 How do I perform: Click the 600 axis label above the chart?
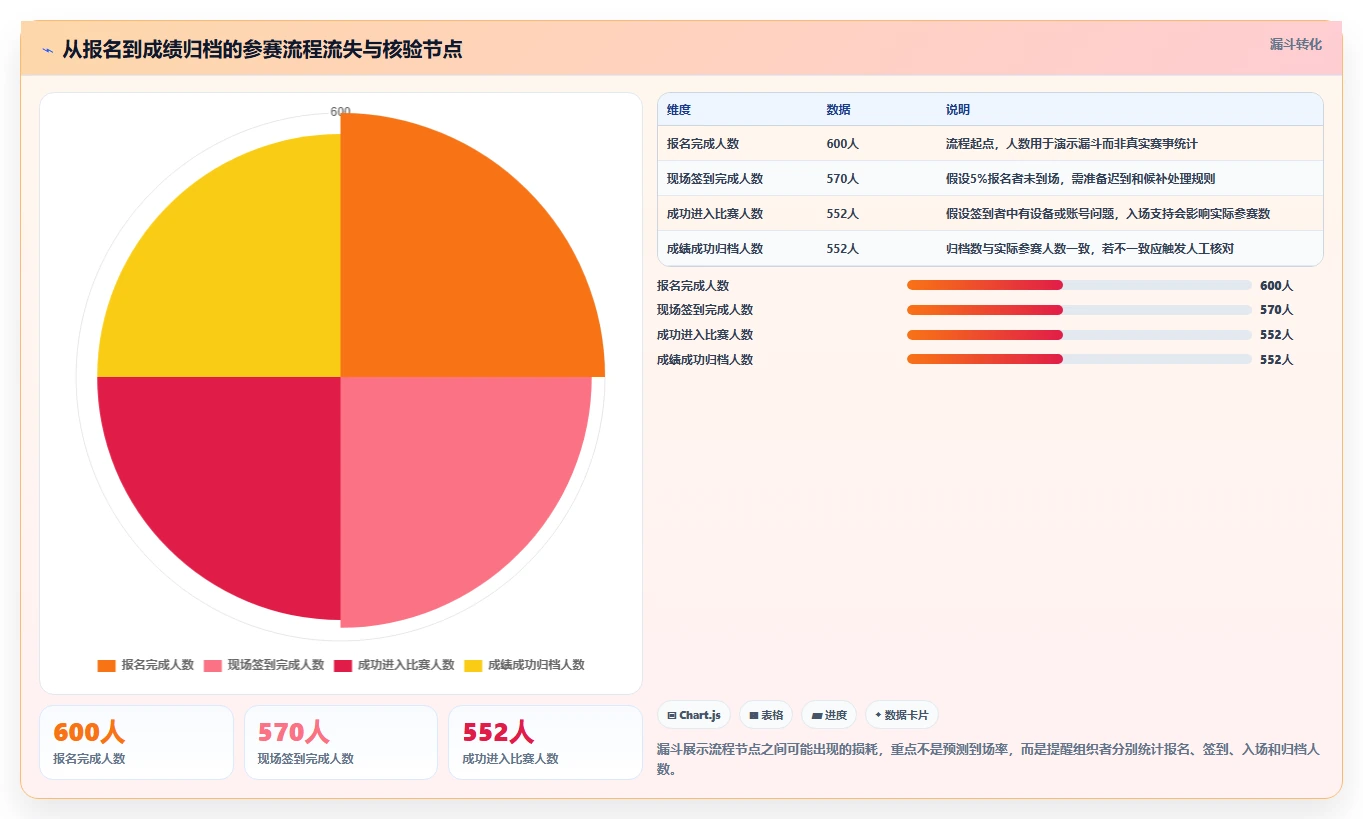click(340, 112)
